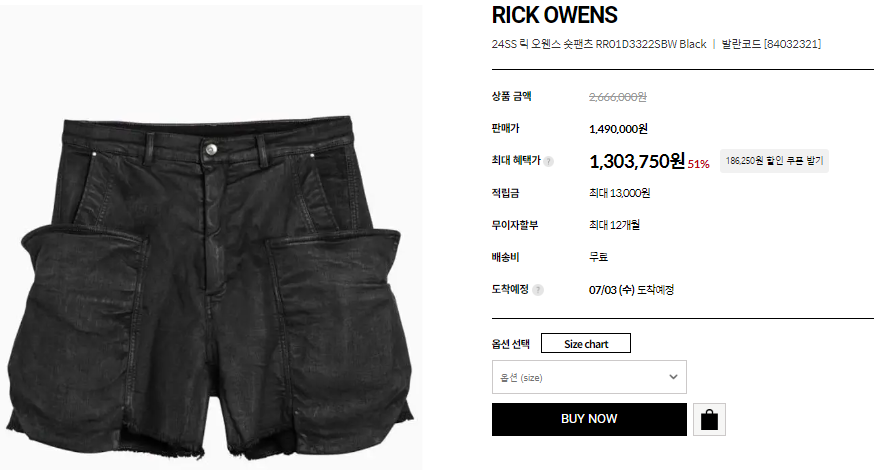Image resolution: width=883 pixels, height=470 pixels.
Task: Add item using the shopping bag icon
Action: click(x=709, y=419)
